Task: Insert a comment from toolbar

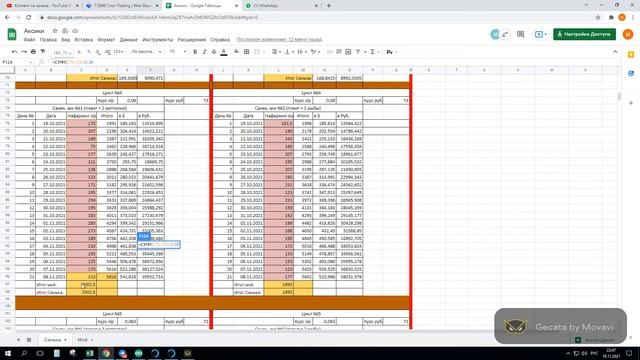Action: tap(339, 52)
